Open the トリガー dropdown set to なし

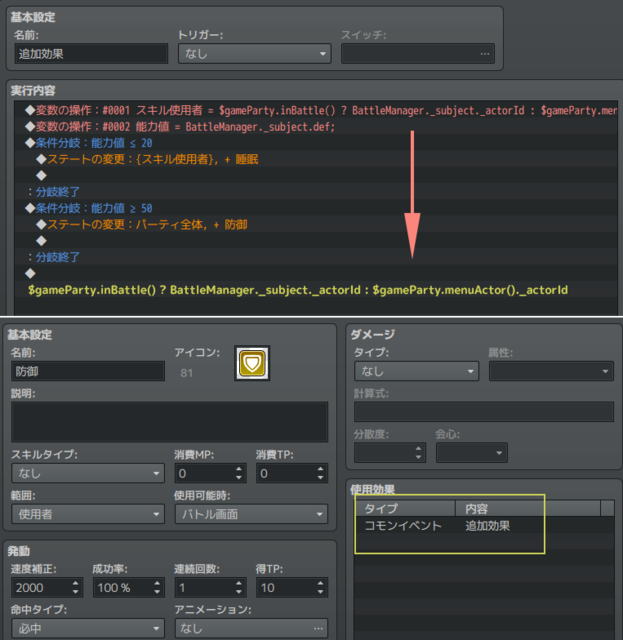254,53
